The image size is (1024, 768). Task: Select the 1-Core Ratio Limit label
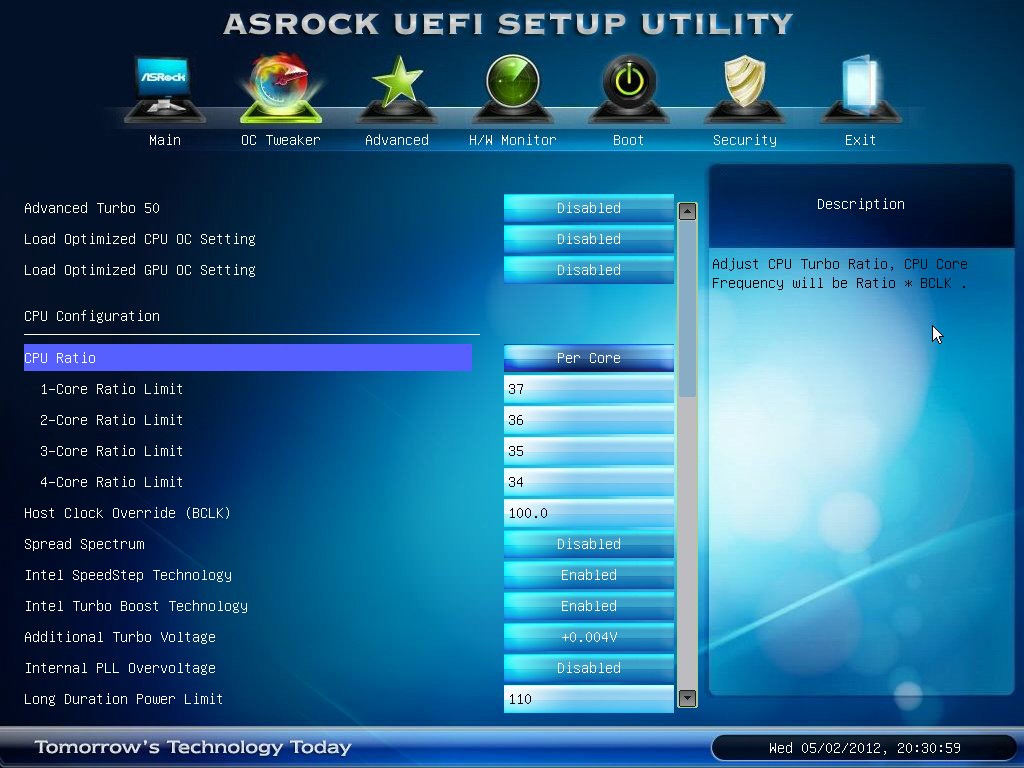(x=111, y=389)
